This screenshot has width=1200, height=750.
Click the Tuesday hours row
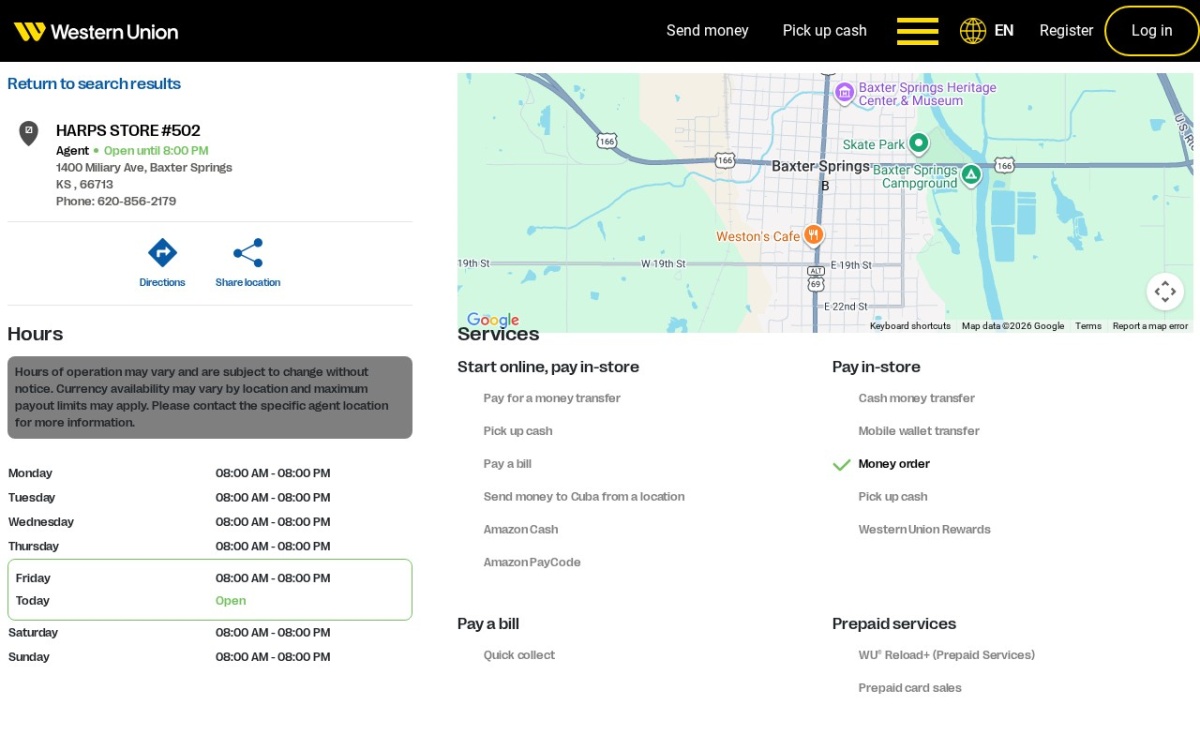[209, 497]
